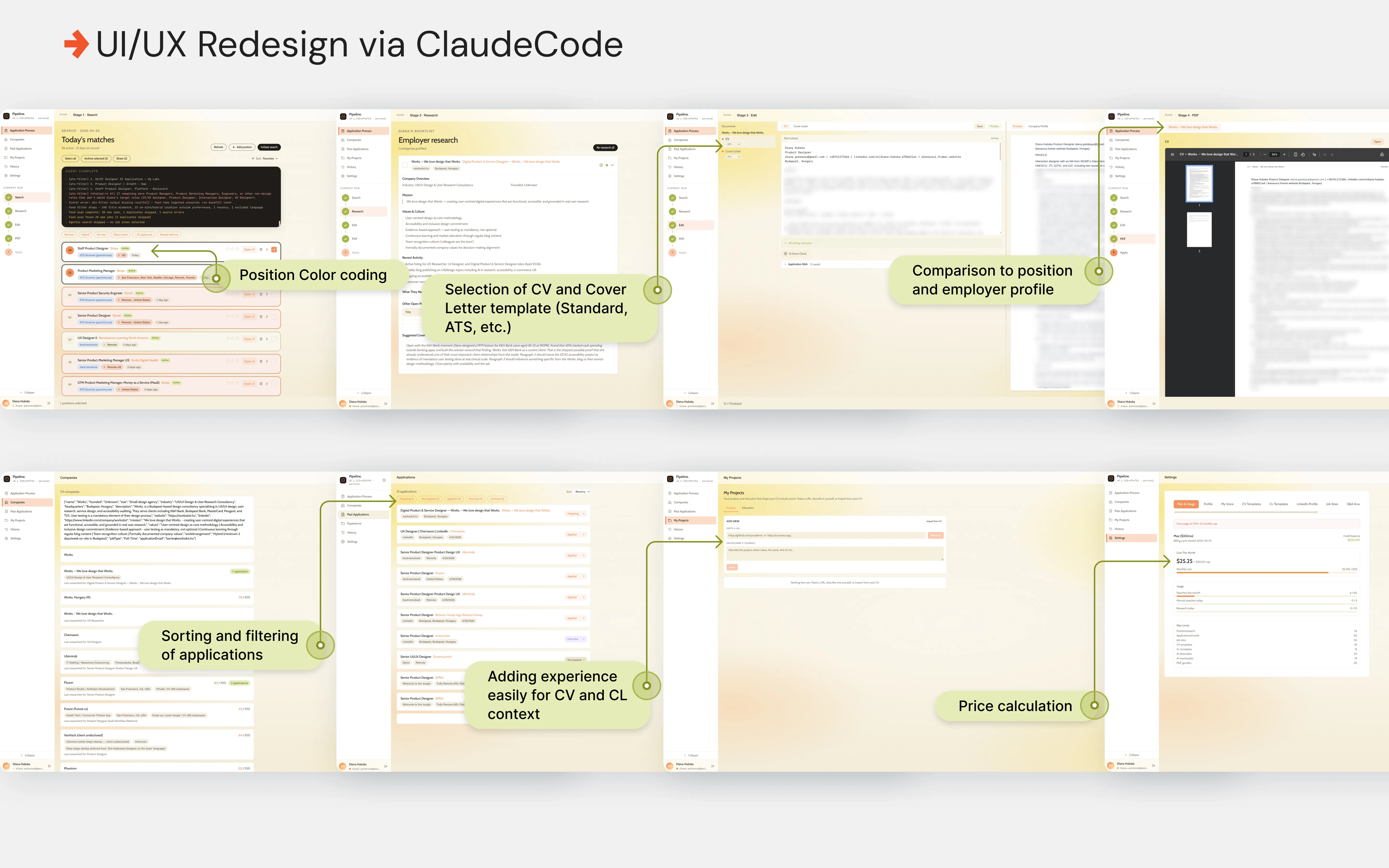Check the Senior Product Designer Vercel checkbox

[274, 316]
